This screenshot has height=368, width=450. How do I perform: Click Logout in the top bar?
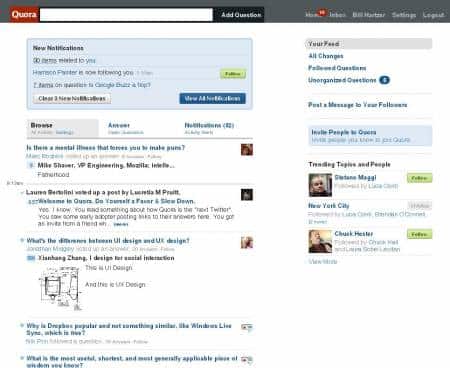point(433,15)
